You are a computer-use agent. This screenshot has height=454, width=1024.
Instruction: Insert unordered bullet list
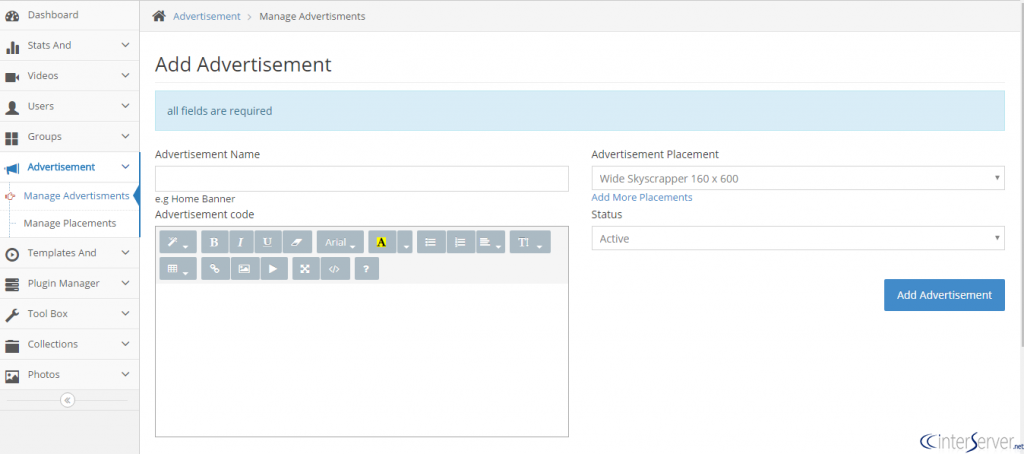(430, 242)
